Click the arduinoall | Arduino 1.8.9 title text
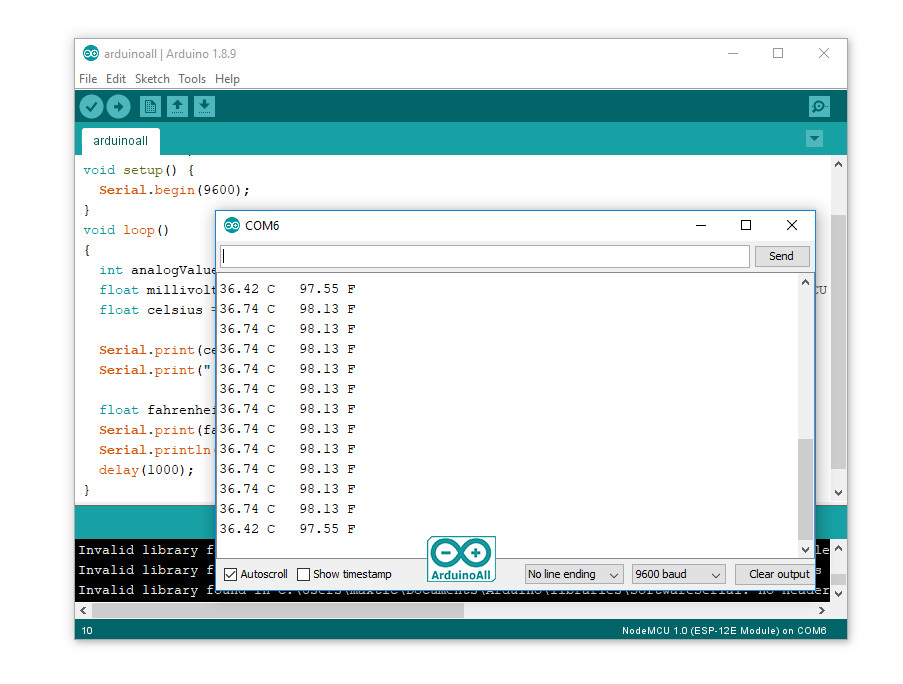Viewport: 903px width, 684px height. click(x=170, y=54)
